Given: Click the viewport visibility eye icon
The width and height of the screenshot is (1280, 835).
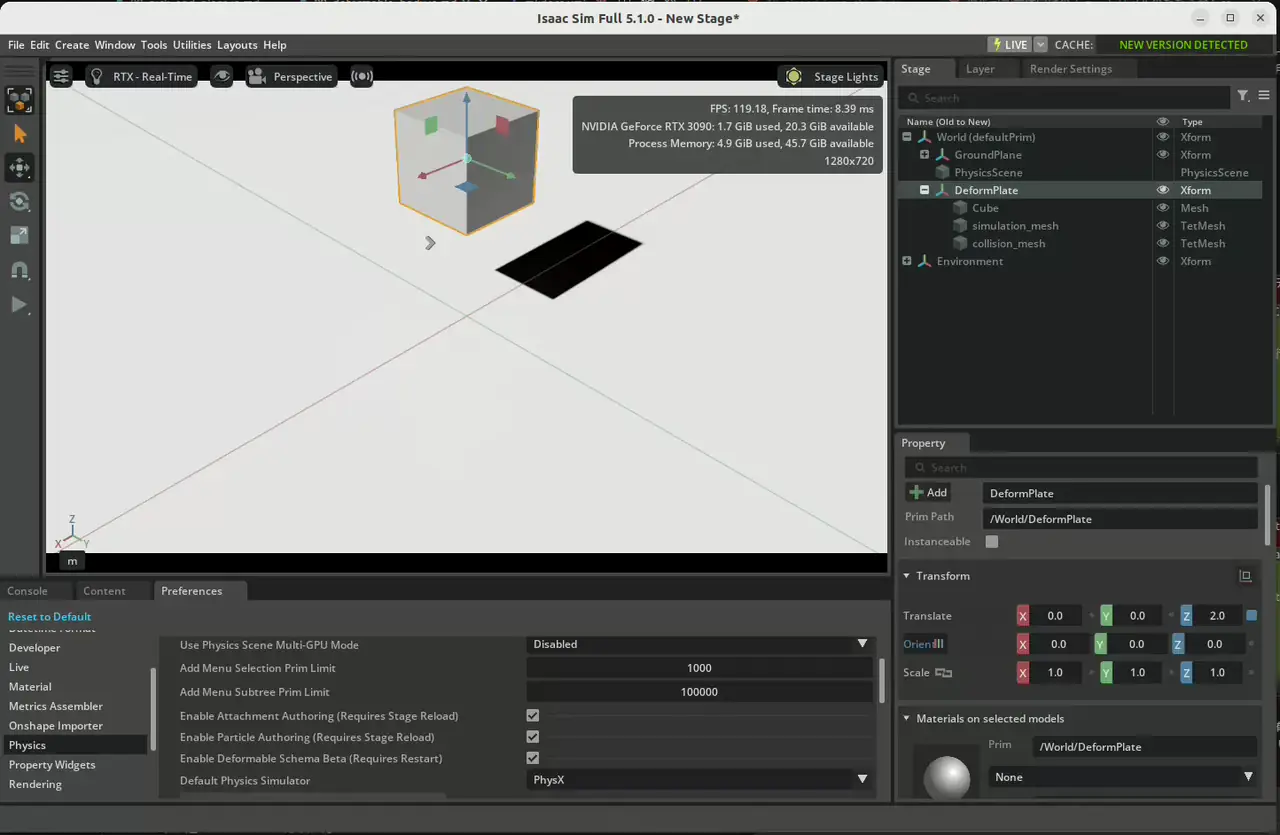Looking at the screenshot, I should tap(222, 76).
